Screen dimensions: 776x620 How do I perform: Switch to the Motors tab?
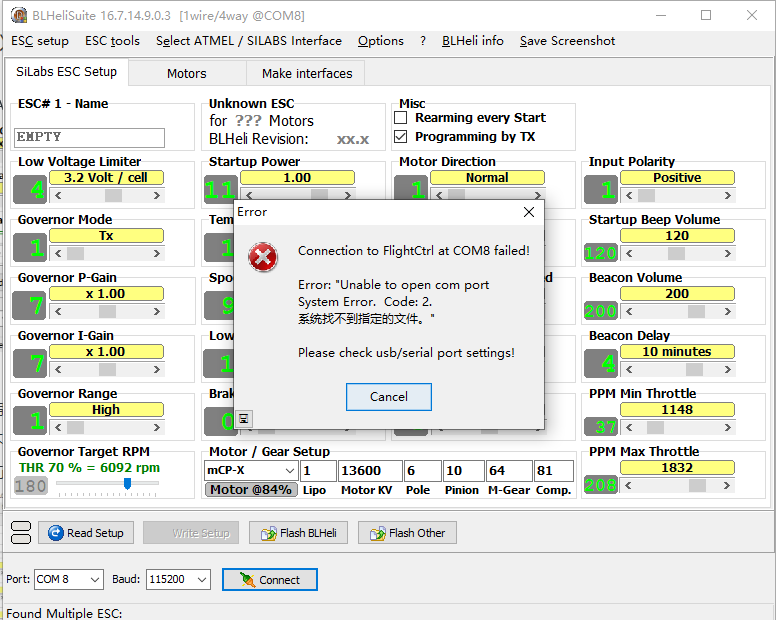pos(187,74)
